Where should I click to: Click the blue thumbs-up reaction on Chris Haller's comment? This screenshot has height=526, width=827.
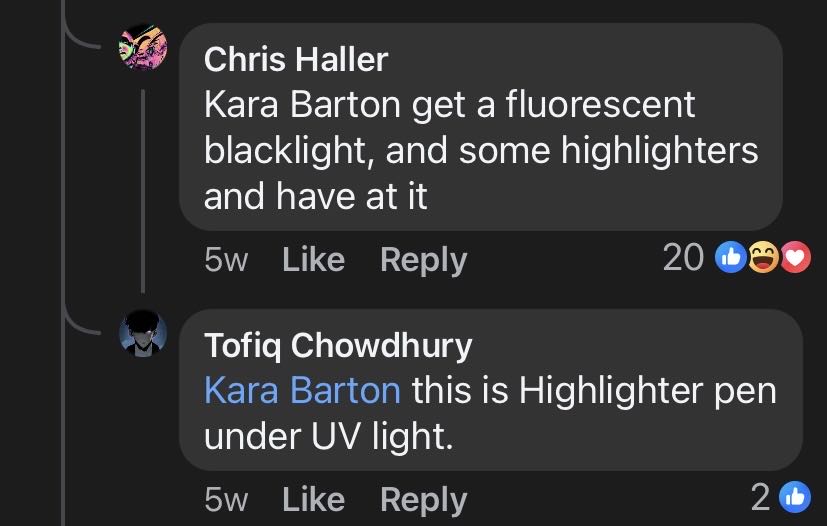[x=732, y=259]
